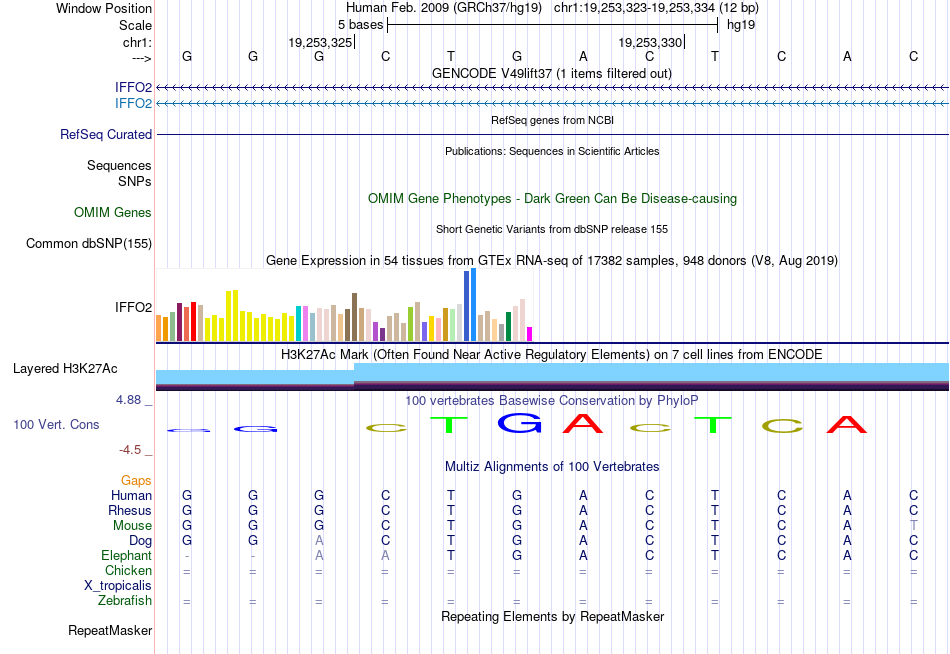Click the H3K27Ac Mark ENCODE track title
Screen dimensions: 950x654
[551, 355]
